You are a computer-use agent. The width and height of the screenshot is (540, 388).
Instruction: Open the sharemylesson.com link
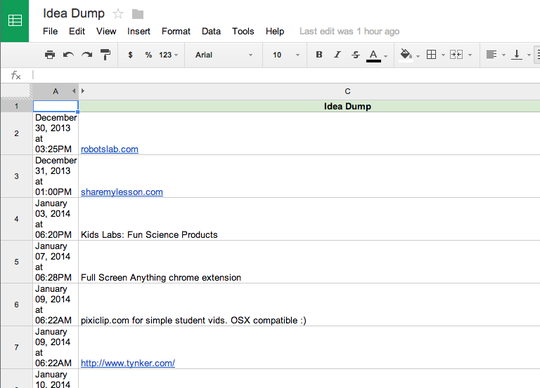point(122,192)
